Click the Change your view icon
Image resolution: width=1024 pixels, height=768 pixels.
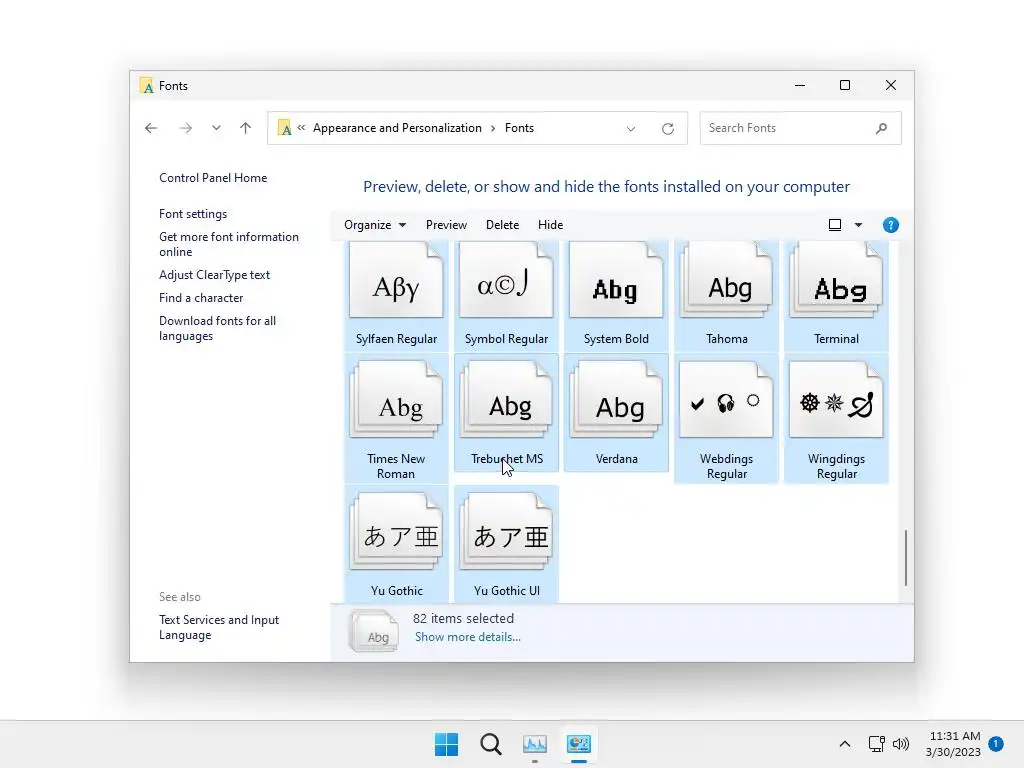[x=835, y=225]
